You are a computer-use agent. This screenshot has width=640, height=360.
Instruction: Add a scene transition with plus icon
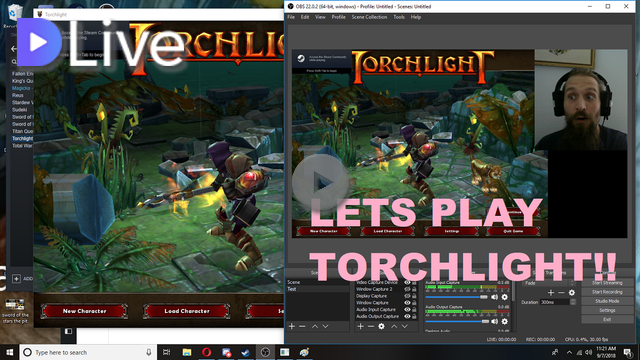551,292
